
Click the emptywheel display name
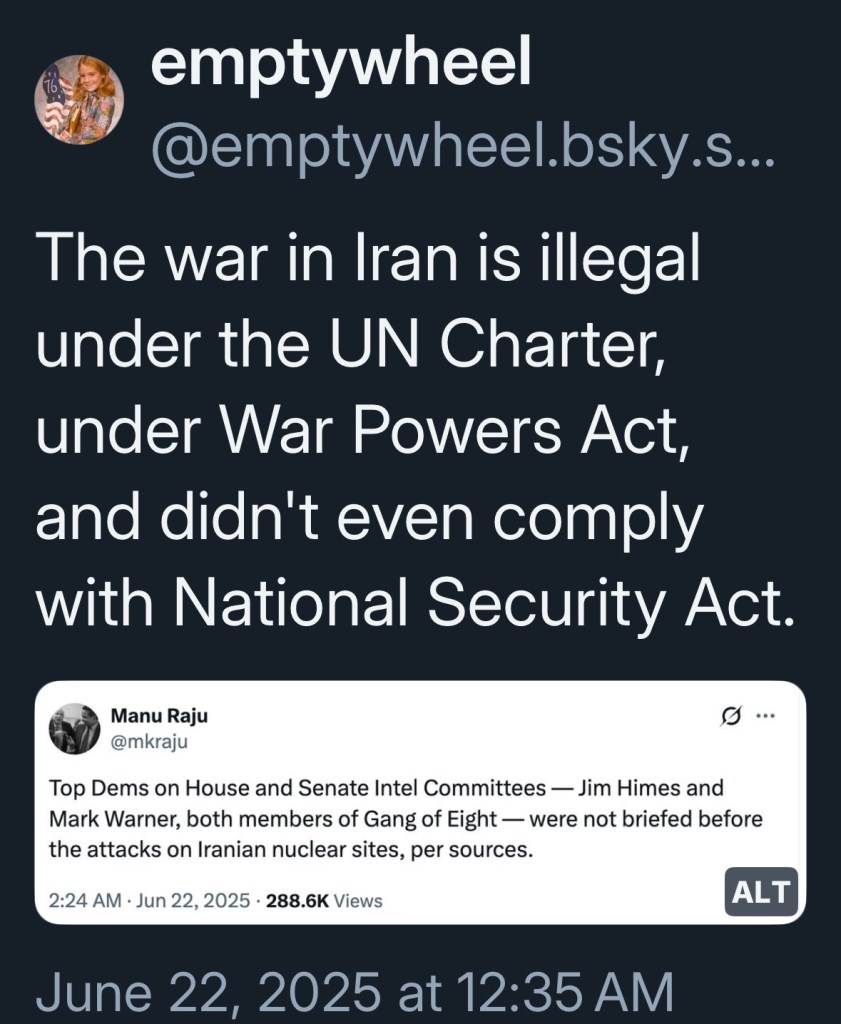341,65
